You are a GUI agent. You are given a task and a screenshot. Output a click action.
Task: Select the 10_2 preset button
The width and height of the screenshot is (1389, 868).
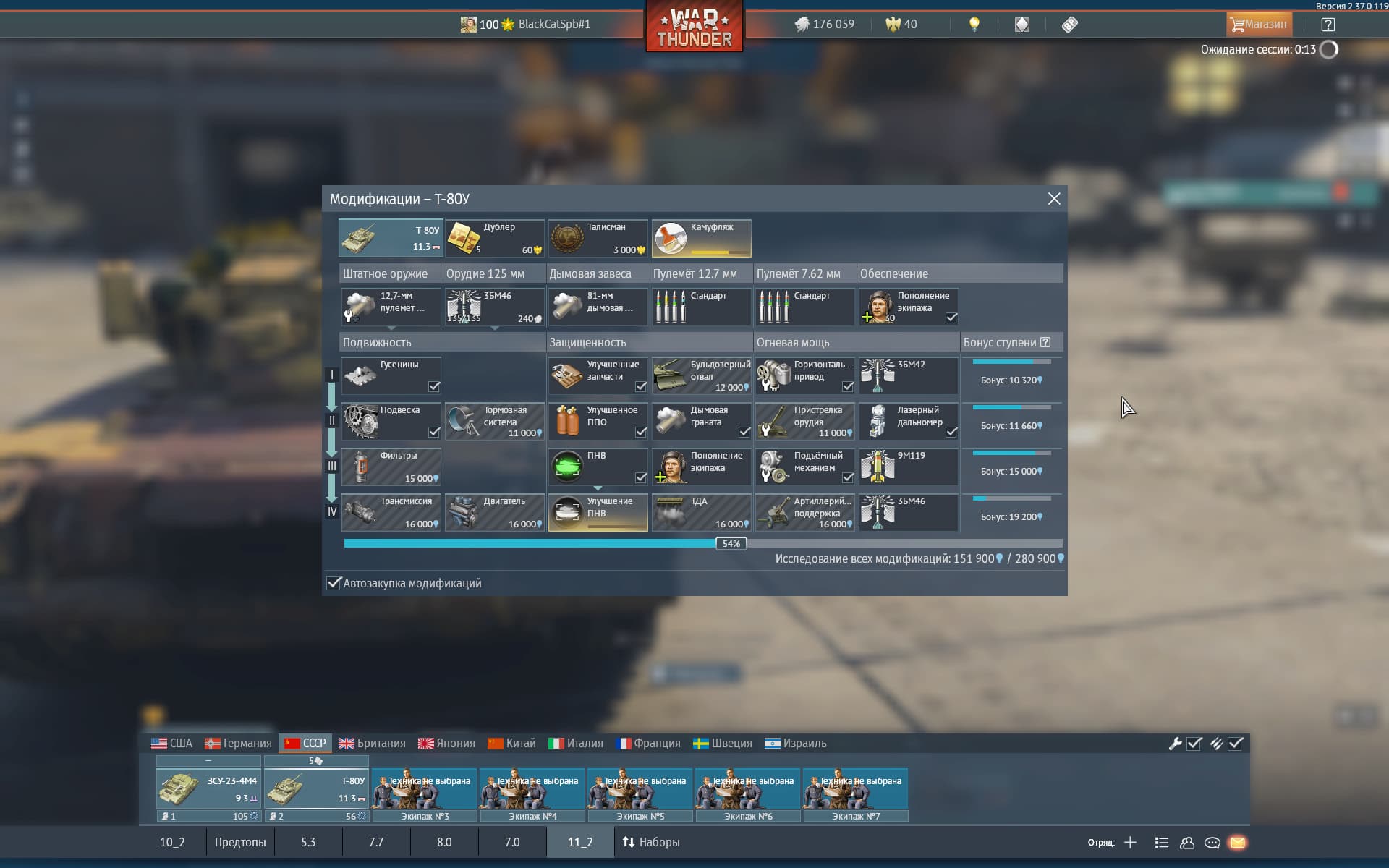tap(172, 842)
